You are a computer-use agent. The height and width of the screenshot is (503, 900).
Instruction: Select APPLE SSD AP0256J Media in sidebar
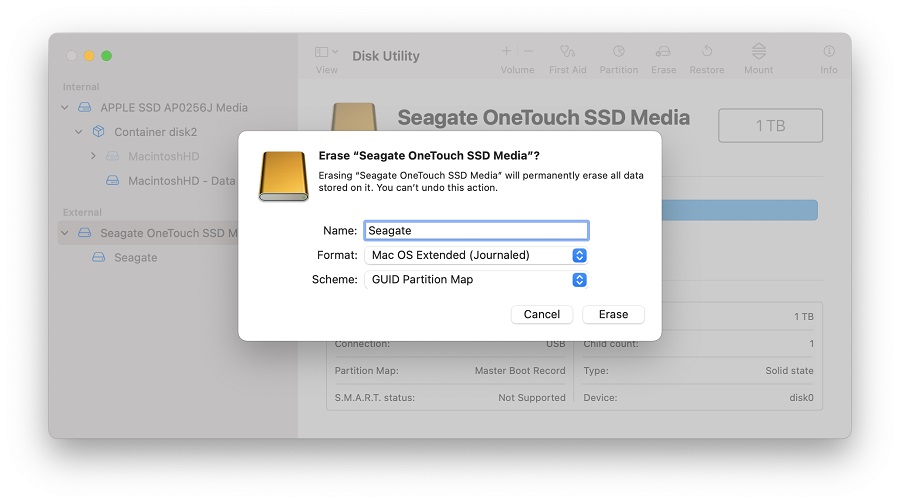pos(174,107)
